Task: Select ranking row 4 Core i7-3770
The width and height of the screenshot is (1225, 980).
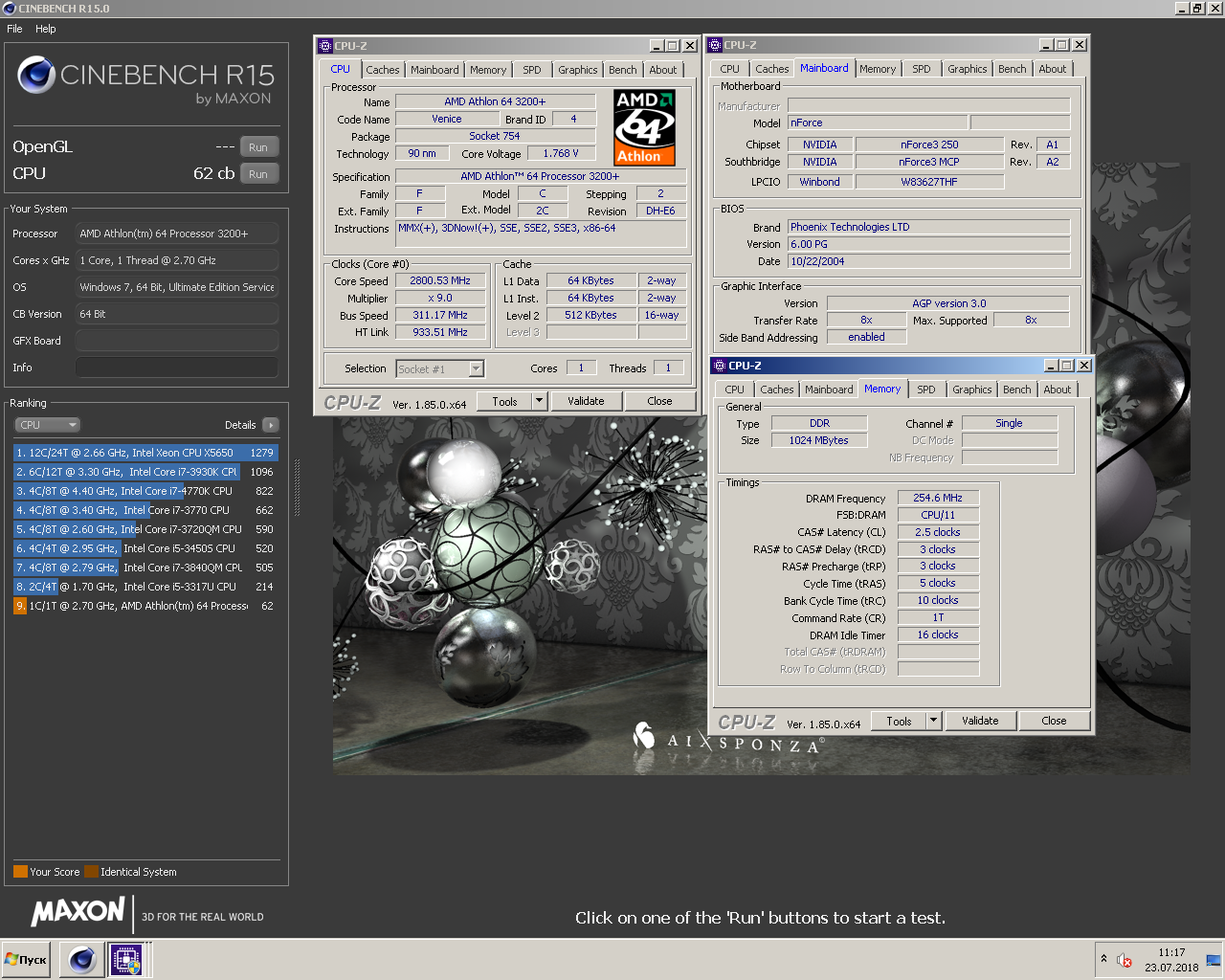Action: (145, 510)
